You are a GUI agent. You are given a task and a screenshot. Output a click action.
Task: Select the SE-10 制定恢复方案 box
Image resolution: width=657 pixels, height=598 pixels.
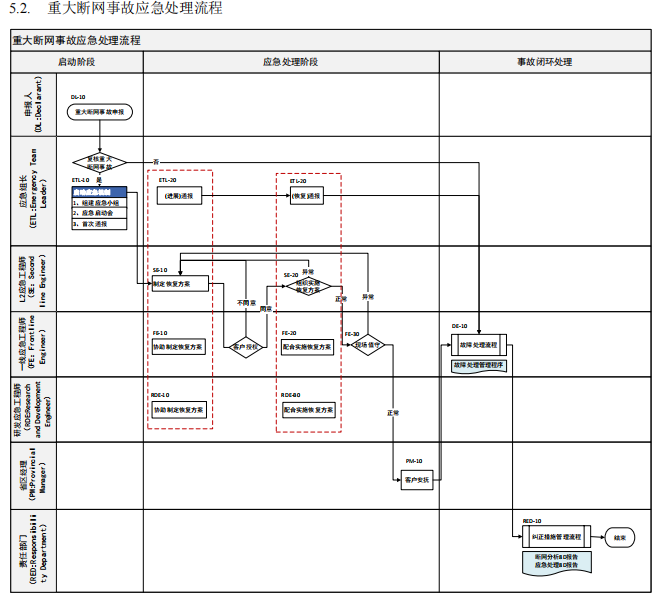(x=180, y=284)
